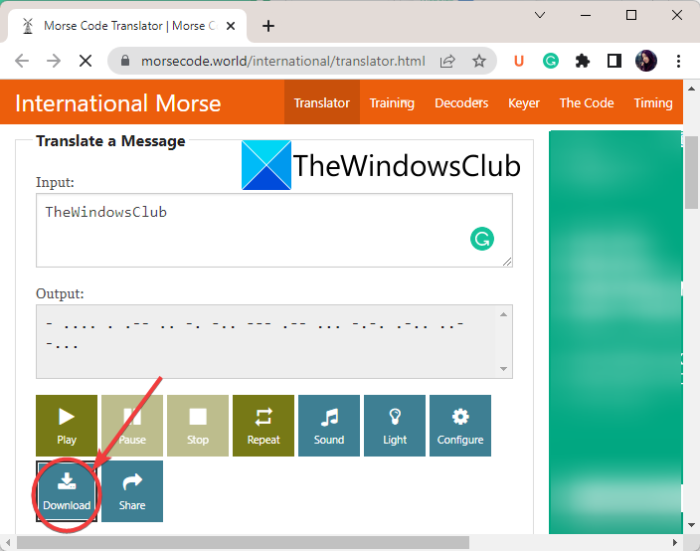
Task: Select the Morse Code Translator tab
Action: click(127, 26)
